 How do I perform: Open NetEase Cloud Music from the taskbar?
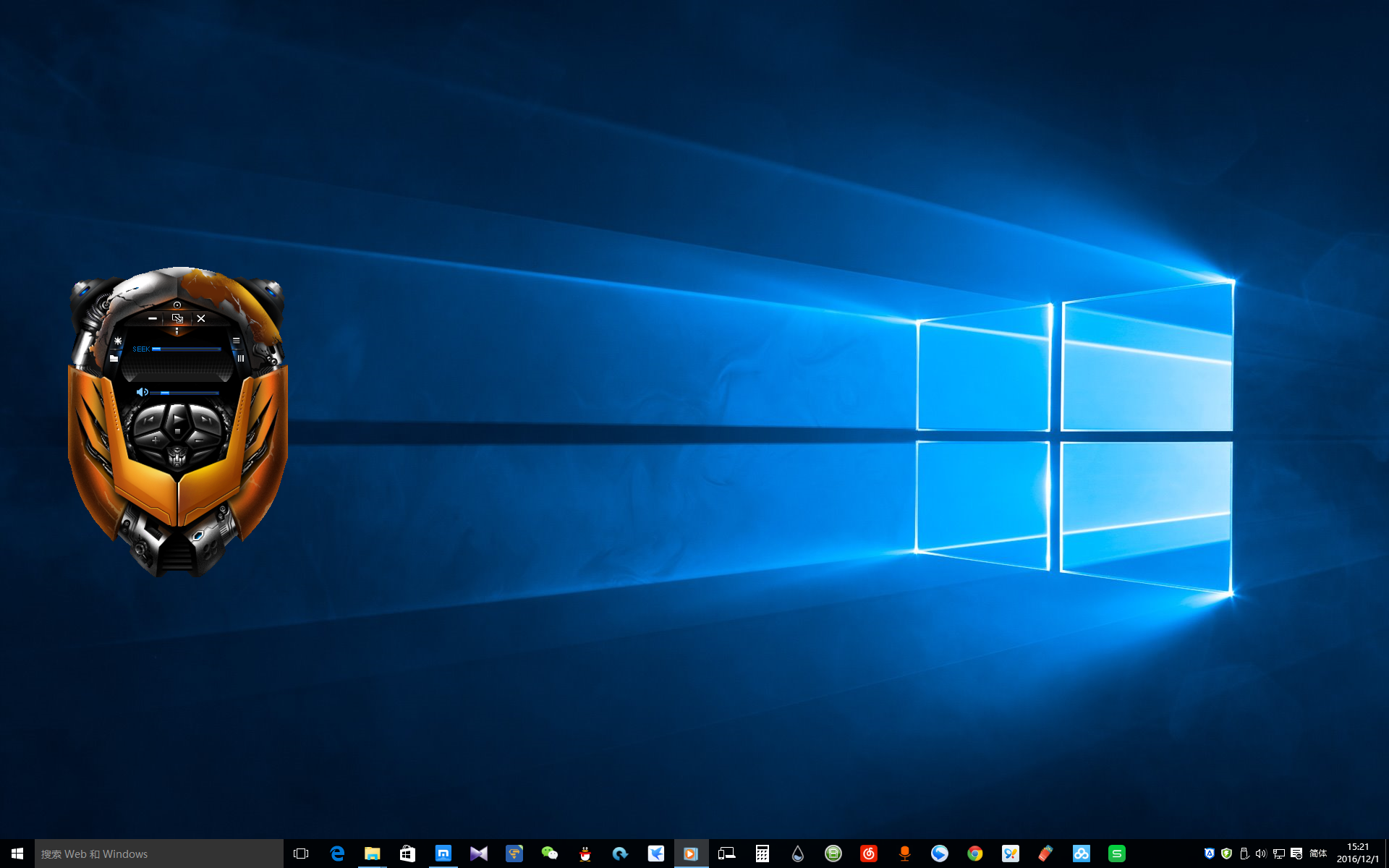tap(869, 854)
